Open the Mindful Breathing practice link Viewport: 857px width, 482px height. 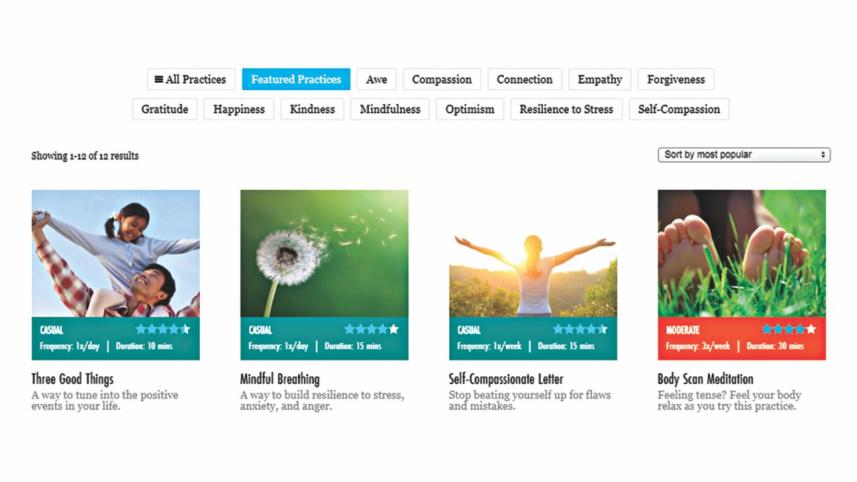(280, 380)
